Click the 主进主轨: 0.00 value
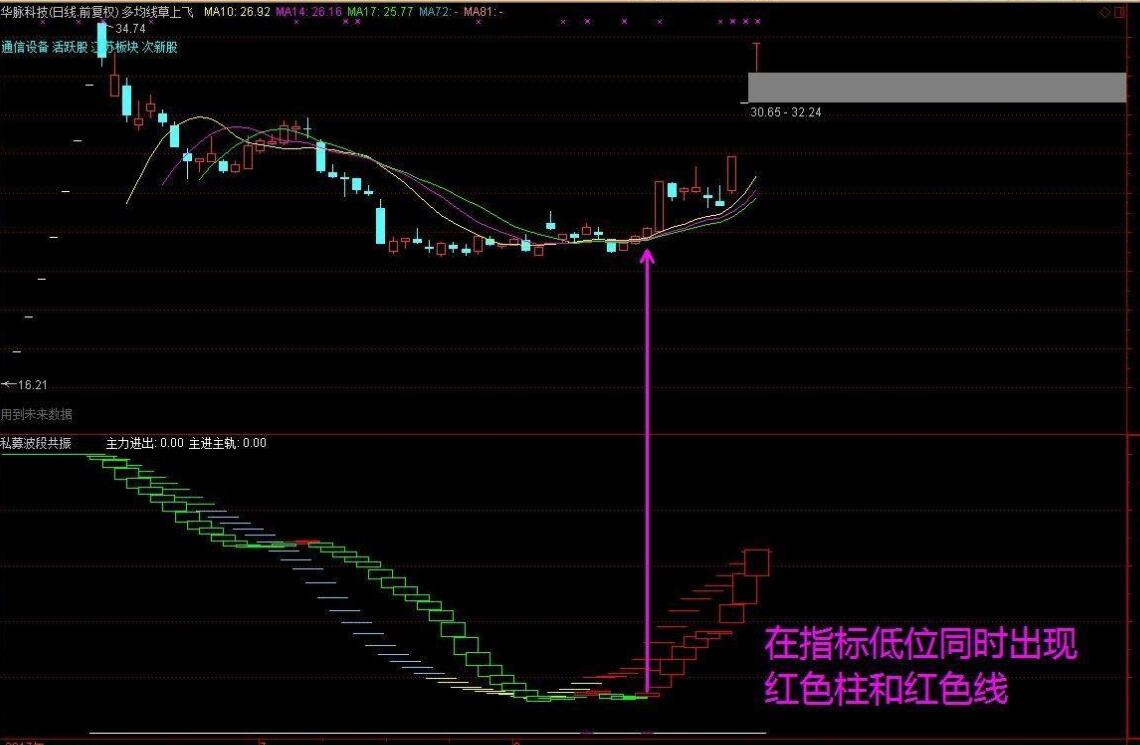Screen dimensions: 1140x745 pos(228,443)
